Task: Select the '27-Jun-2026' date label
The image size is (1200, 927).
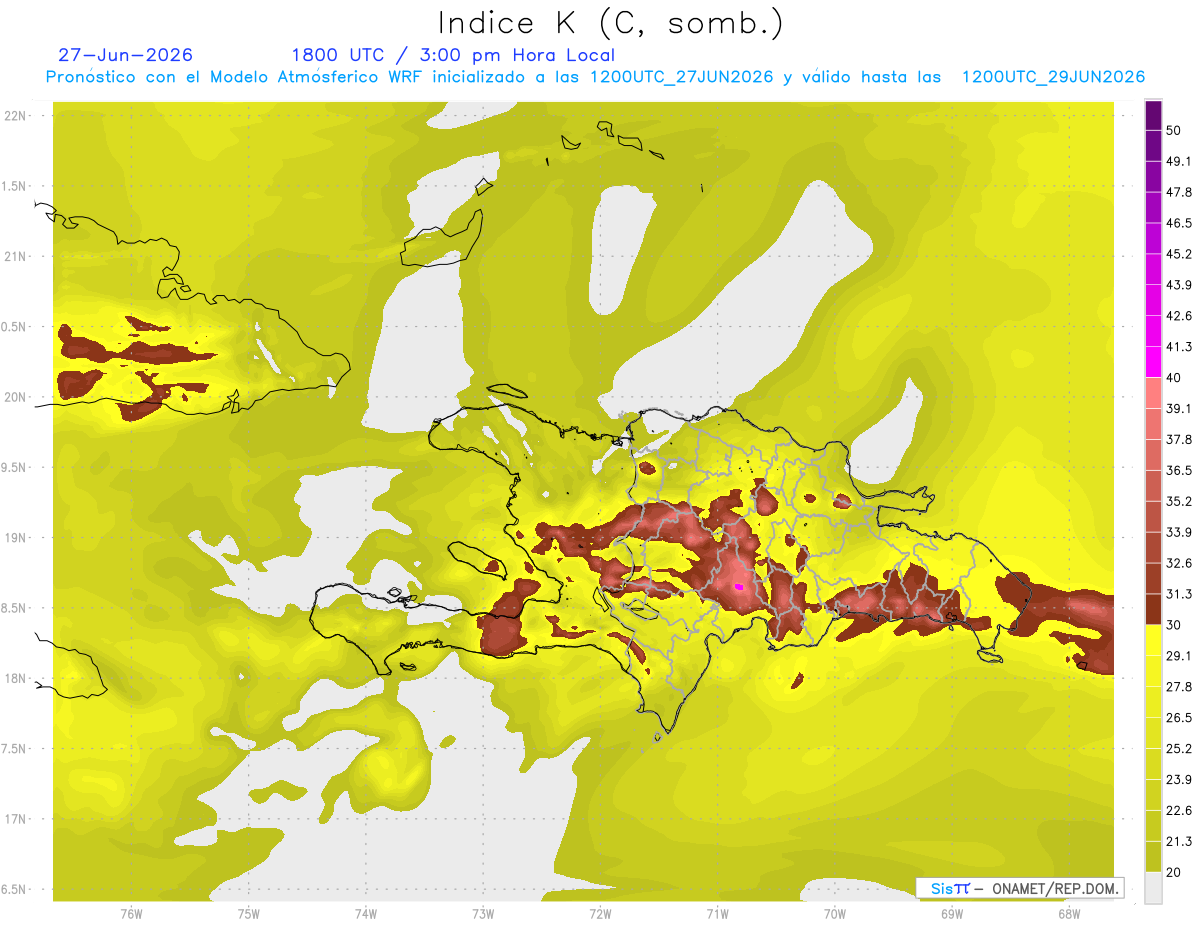Action: pyautogui.click(x=126, y=55)
